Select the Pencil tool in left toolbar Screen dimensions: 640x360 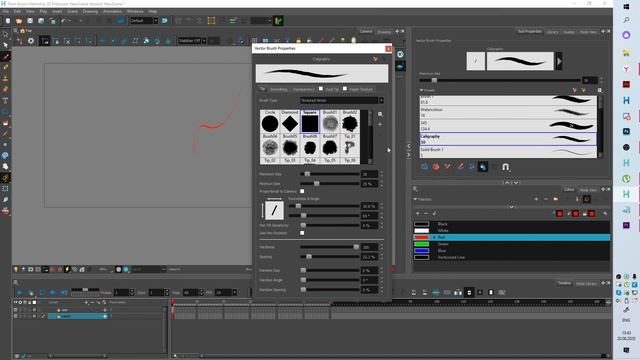[x=5, y=67]
